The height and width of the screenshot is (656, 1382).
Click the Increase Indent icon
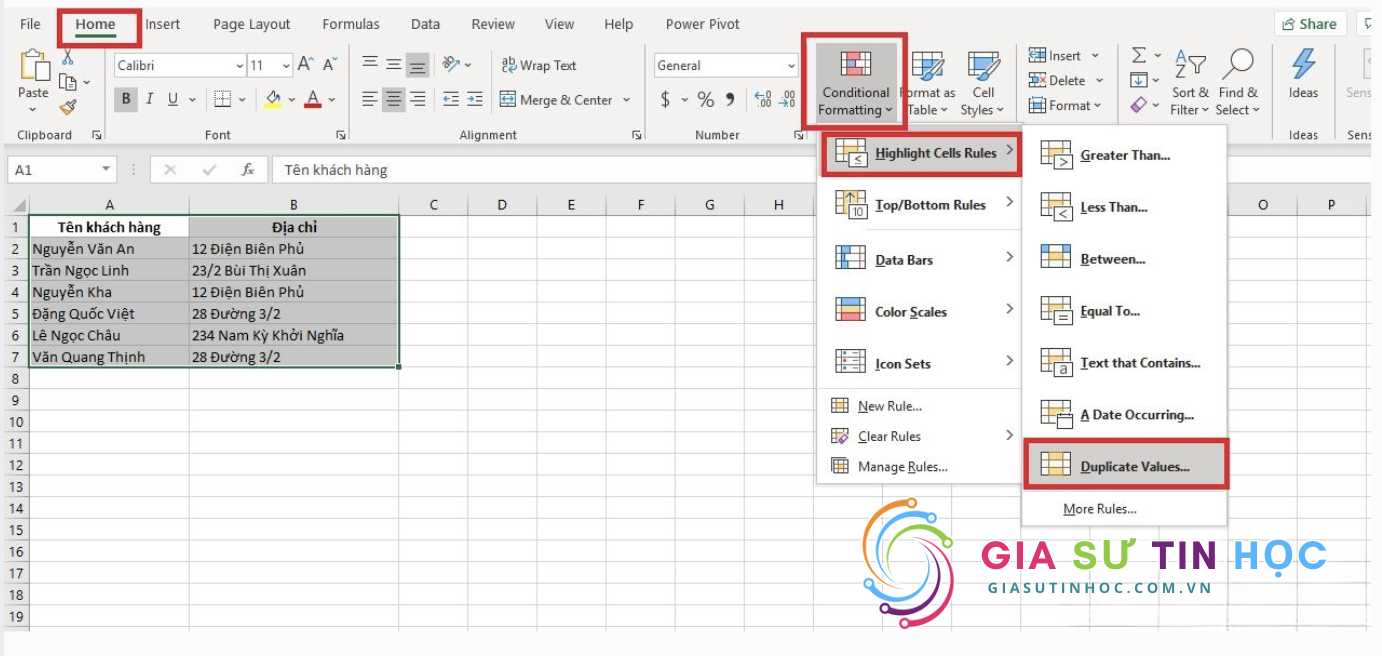coord(476,99)
